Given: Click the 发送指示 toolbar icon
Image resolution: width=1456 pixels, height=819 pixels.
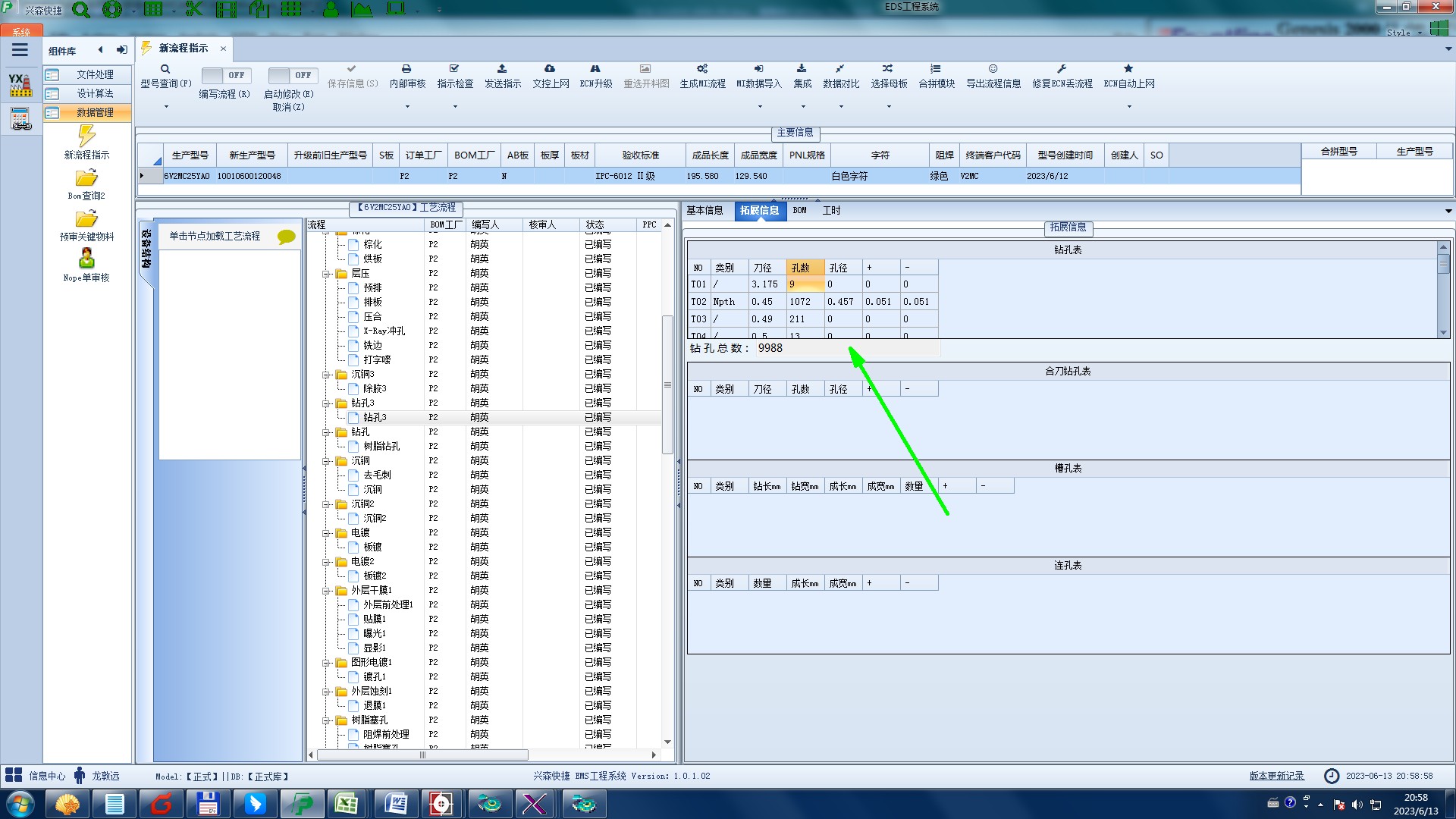Looking at the screenshot, I should pos(502,69).
